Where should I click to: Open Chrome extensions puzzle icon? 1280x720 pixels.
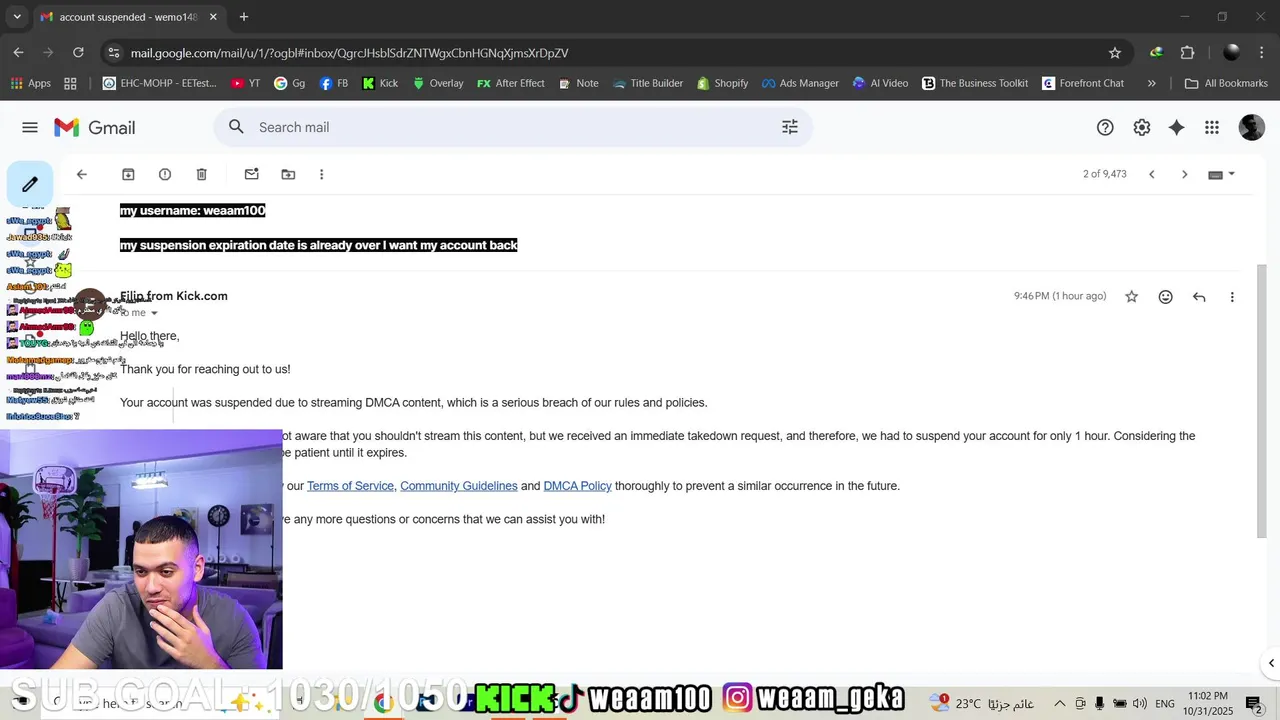(1188, 53)
